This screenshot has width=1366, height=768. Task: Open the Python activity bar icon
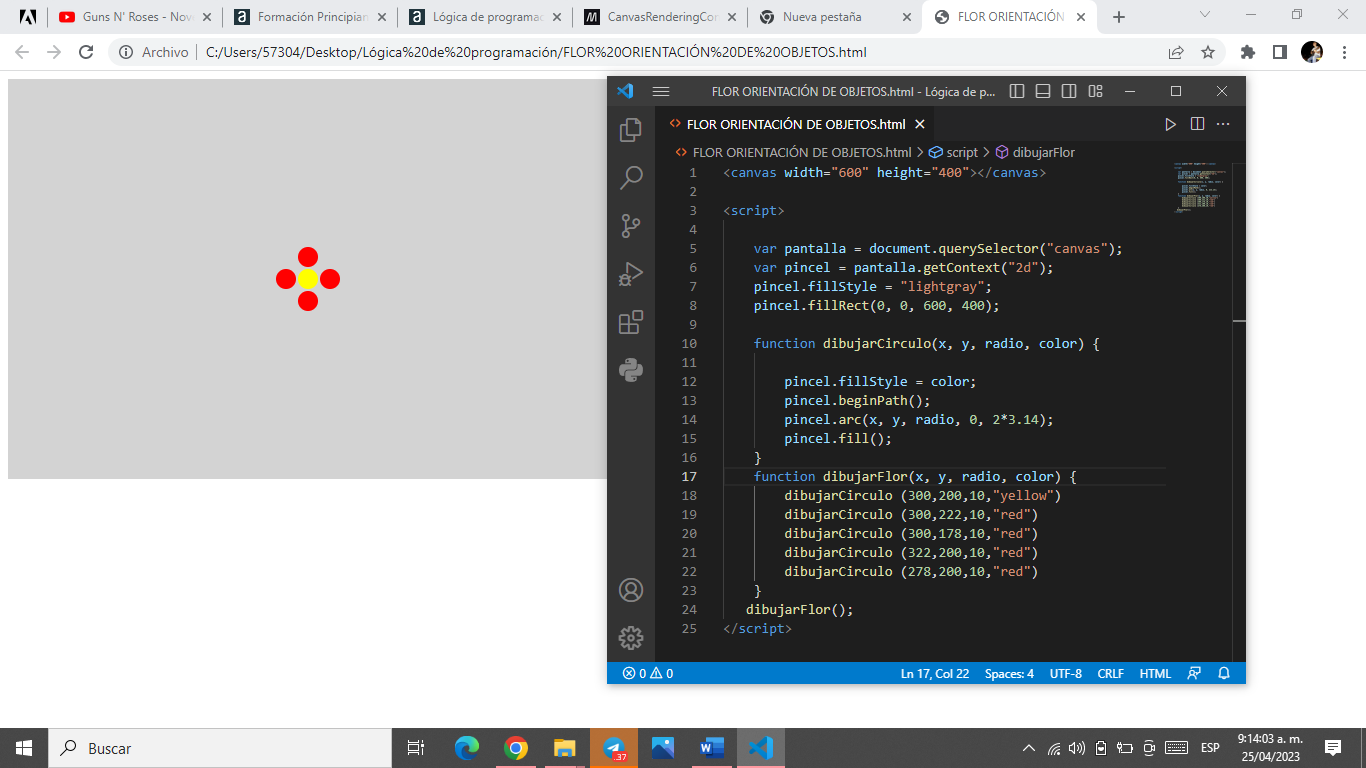[631, 370]
